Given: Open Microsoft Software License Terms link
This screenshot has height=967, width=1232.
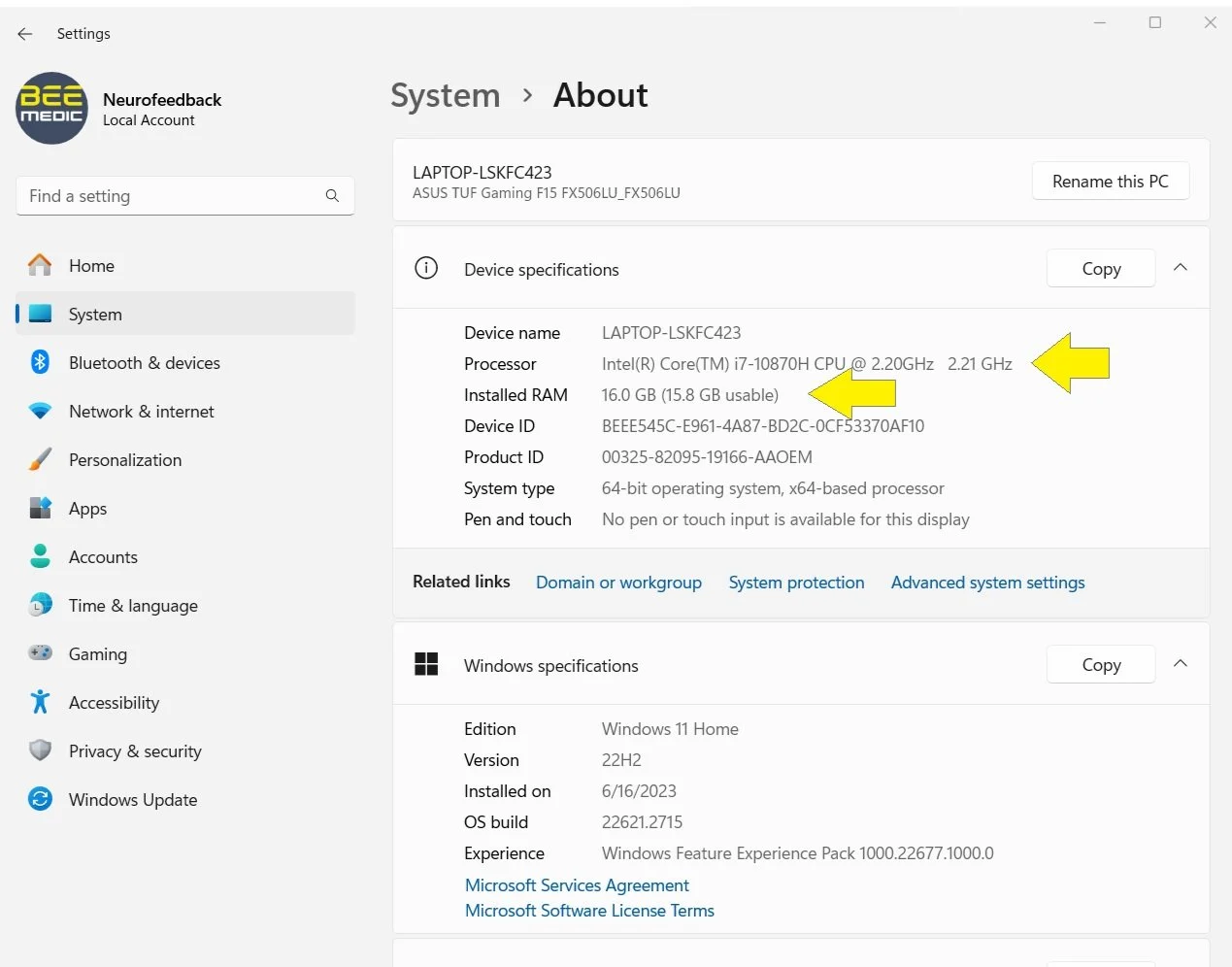Looking at the screenshot, I should click(589, 911).
